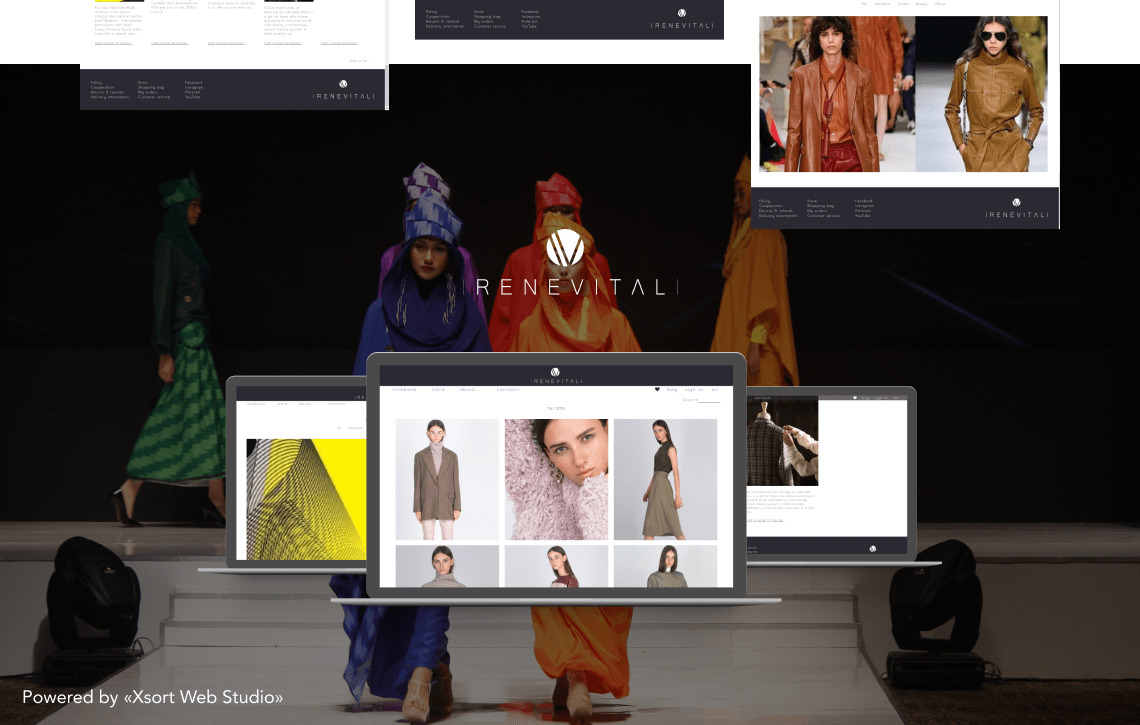Open the bag link in the laptop navbar
1140x725 pixels.
[x=672, y=389]
